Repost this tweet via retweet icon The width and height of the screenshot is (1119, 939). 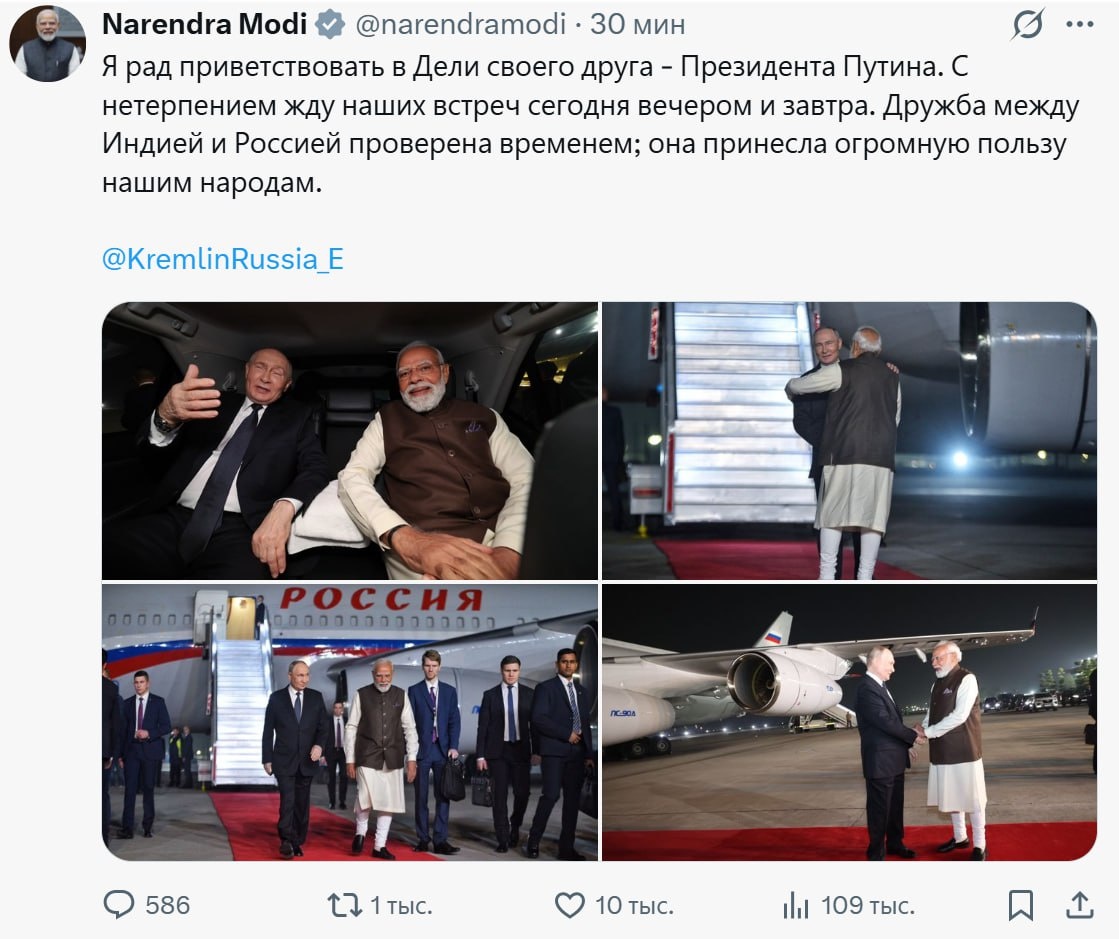[x=344, y=905]
